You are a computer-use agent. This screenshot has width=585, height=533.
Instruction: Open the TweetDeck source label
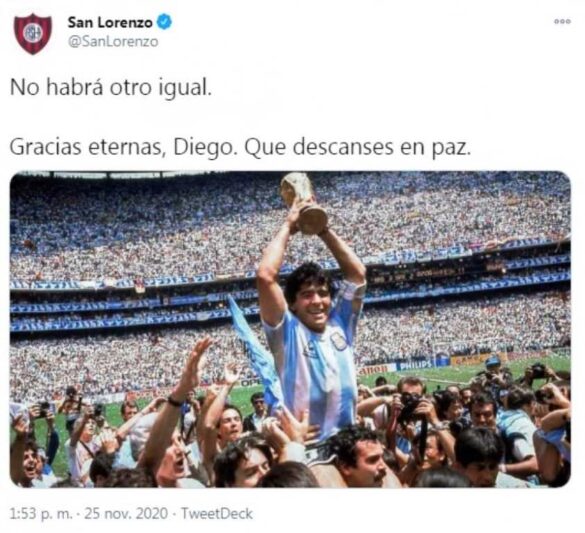[x=217, y=514]
